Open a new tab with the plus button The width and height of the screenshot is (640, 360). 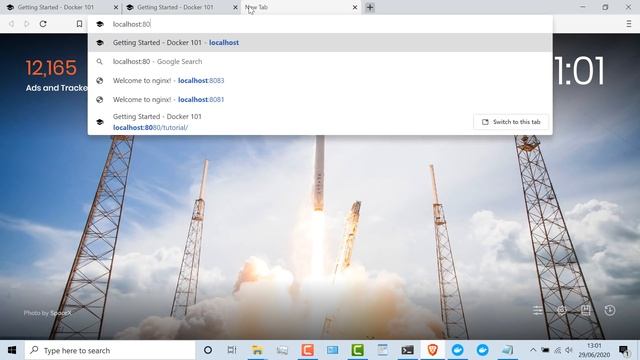click(370, 7)
